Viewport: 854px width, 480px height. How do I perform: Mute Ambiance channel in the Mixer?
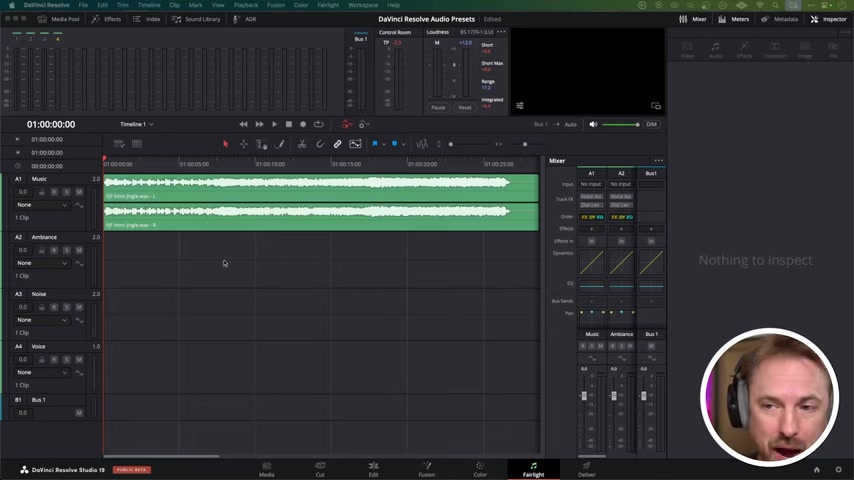coord(630,346)
